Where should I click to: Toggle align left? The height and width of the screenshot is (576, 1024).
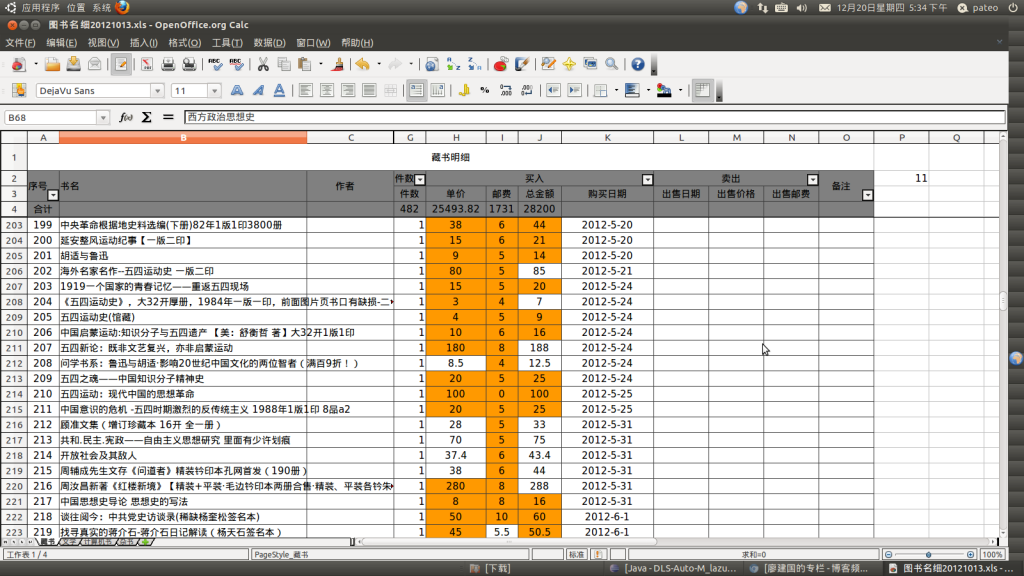click(x=306, y=90)
